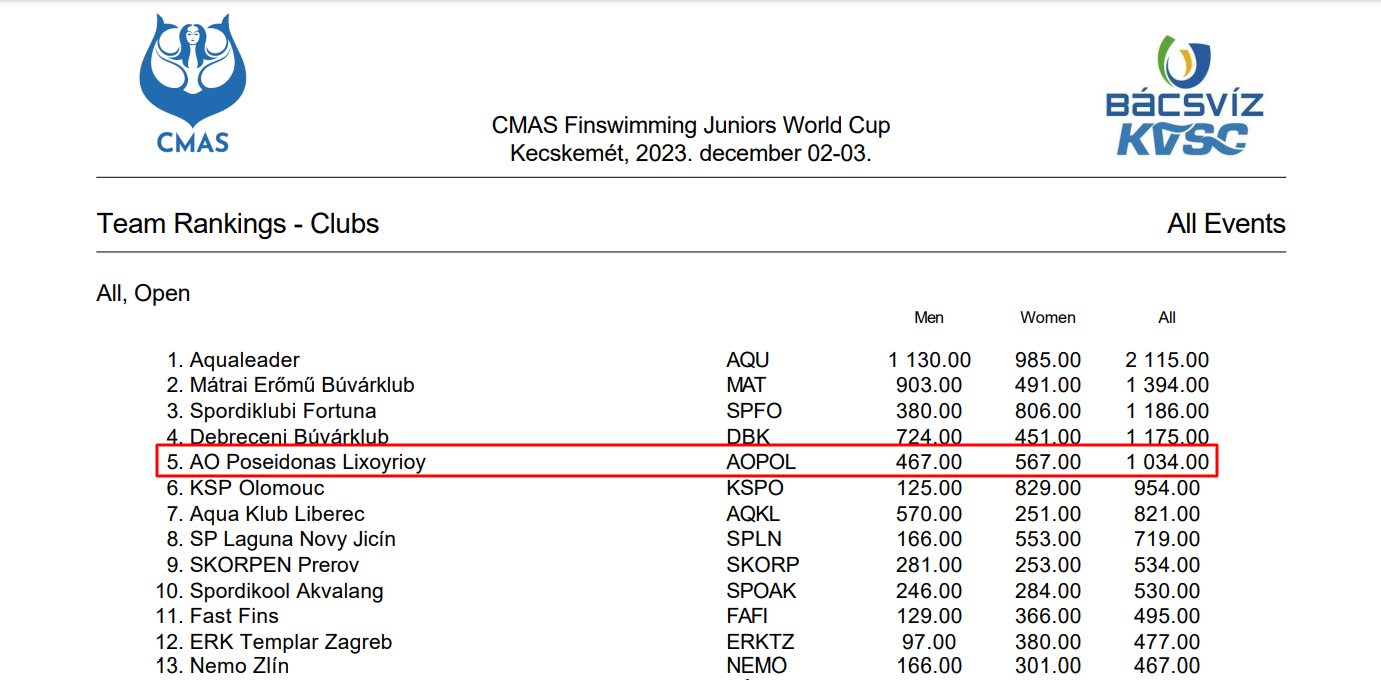The height and width of the screenshot is (680, 1381).
Task: Select the CMAS Finswimming Juniors World Cup title
Action: (691, 126)
